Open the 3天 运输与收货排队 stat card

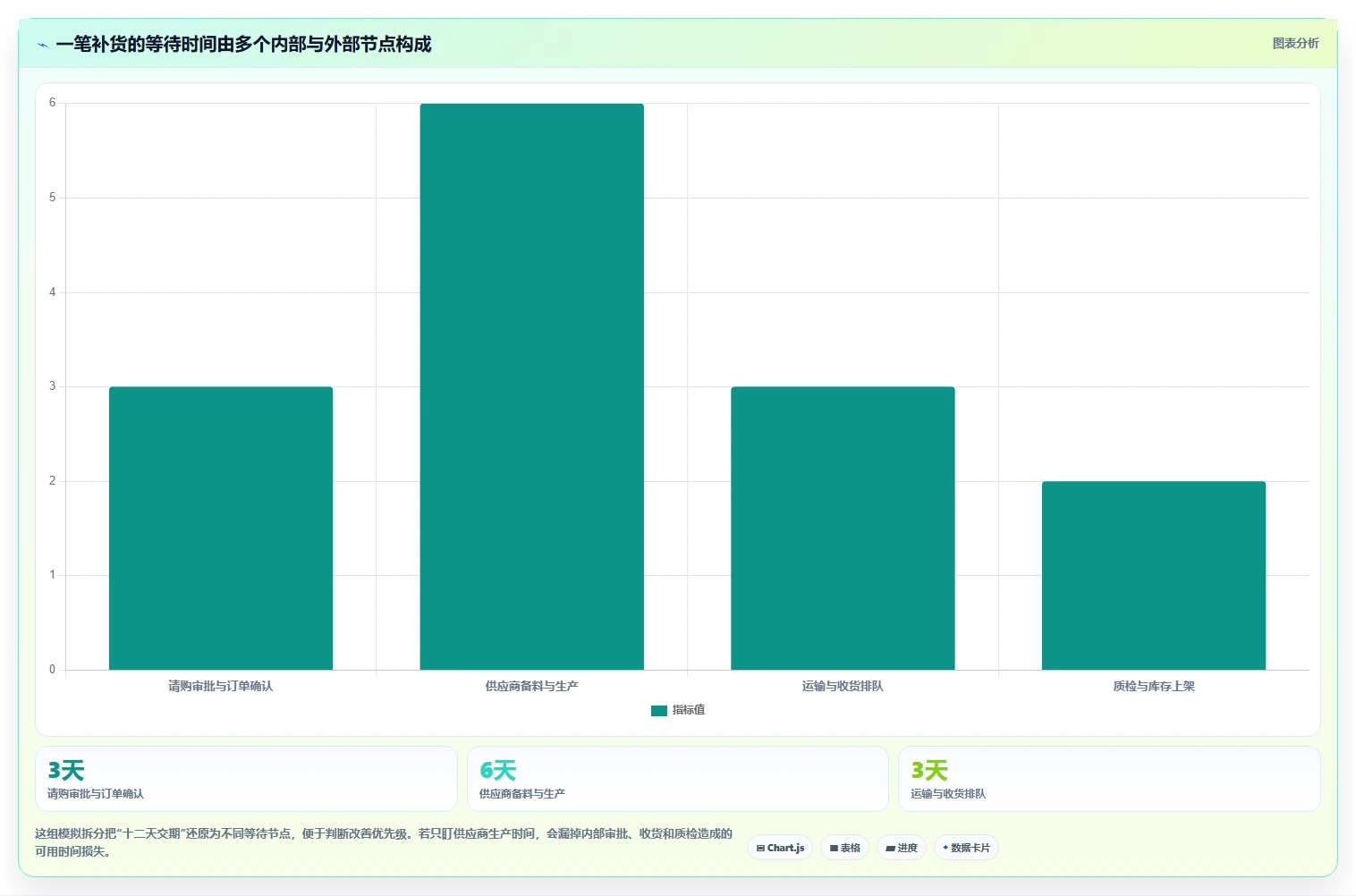[1109, 779]
